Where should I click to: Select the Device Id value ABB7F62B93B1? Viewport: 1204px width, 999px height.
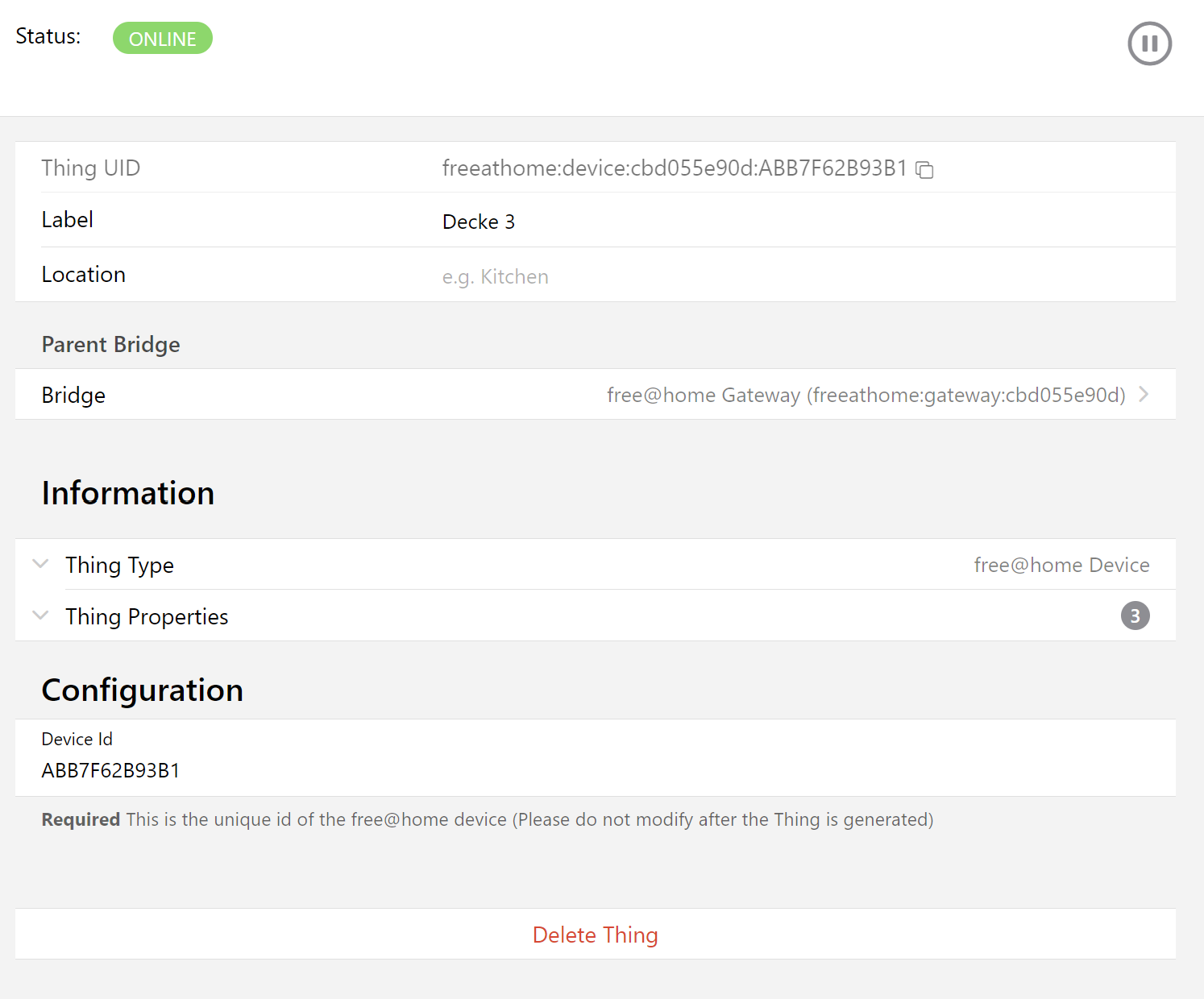tap(110, 770)
